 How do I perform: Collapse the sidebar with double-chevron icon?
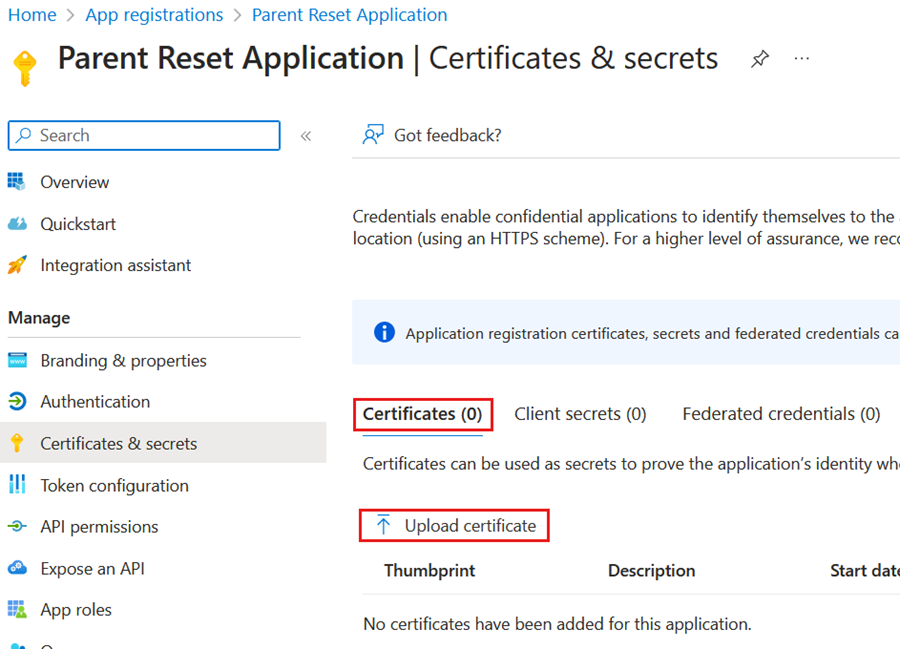[306, 136]
